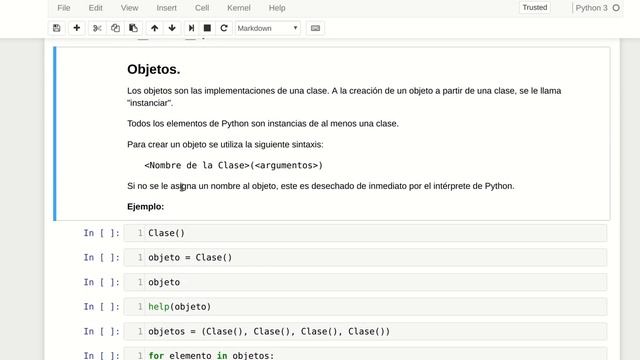
Task: Paste cells below icon
Action: pyautogui.click(x=133, y=28)
